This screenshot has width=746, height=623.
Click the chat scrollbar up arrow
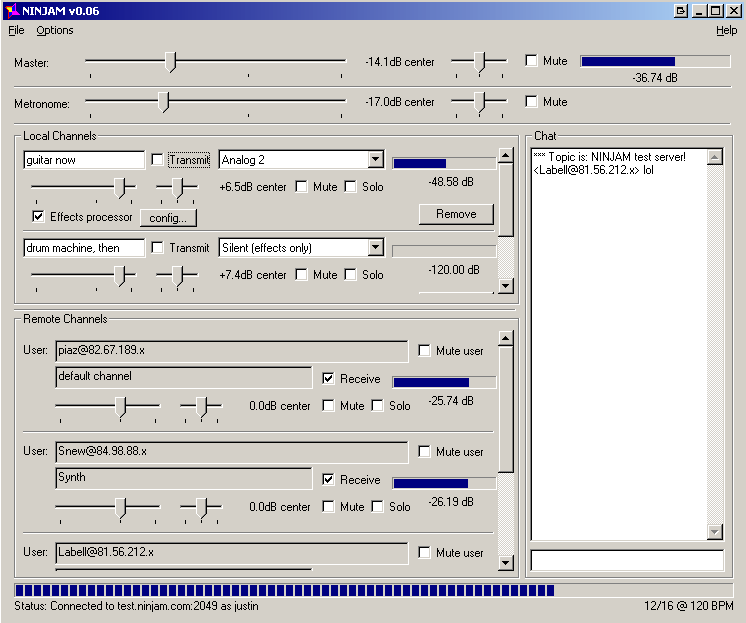(714, 157)
